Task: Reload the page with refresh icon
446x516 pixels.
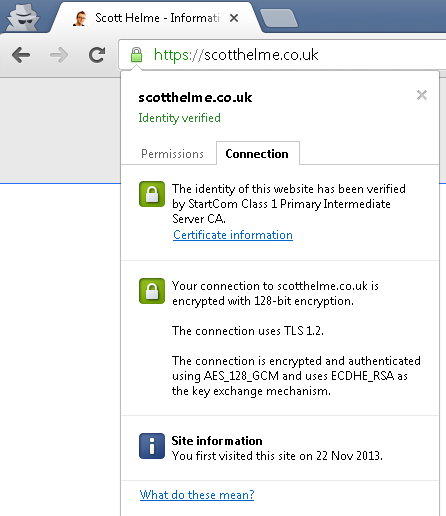Action: 97,55
